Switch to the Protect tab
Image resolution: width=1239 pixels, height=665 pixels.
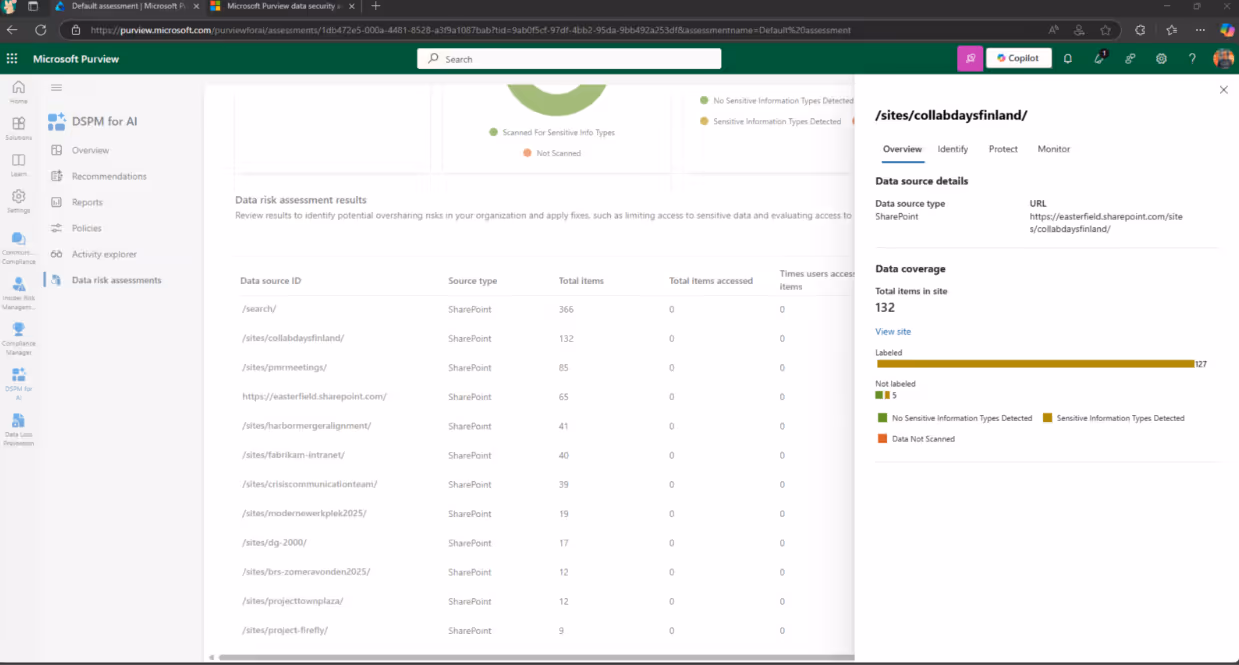(1003, 149)
